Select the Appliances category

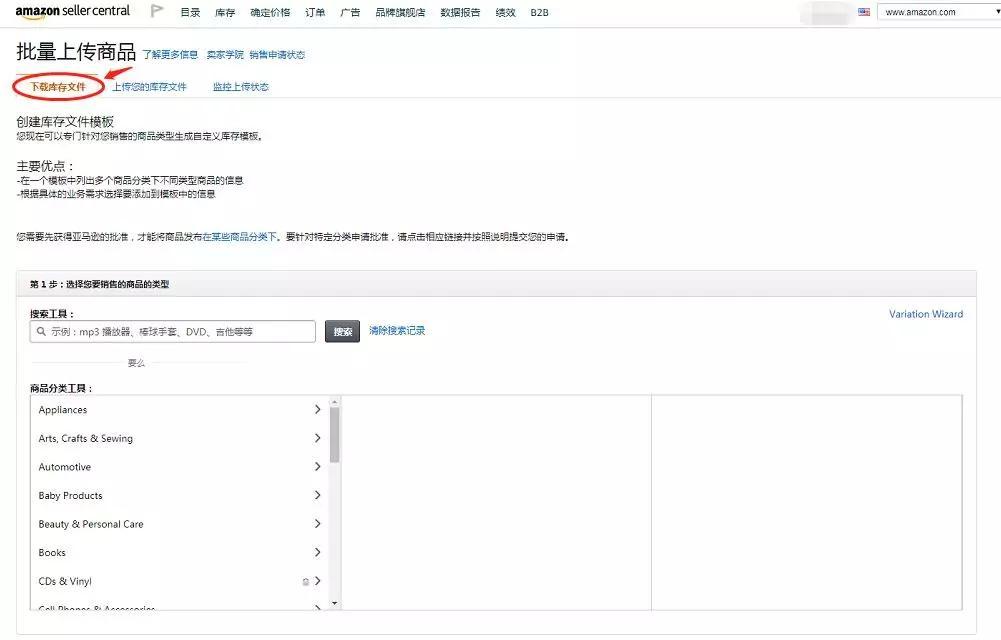[63, 410]
